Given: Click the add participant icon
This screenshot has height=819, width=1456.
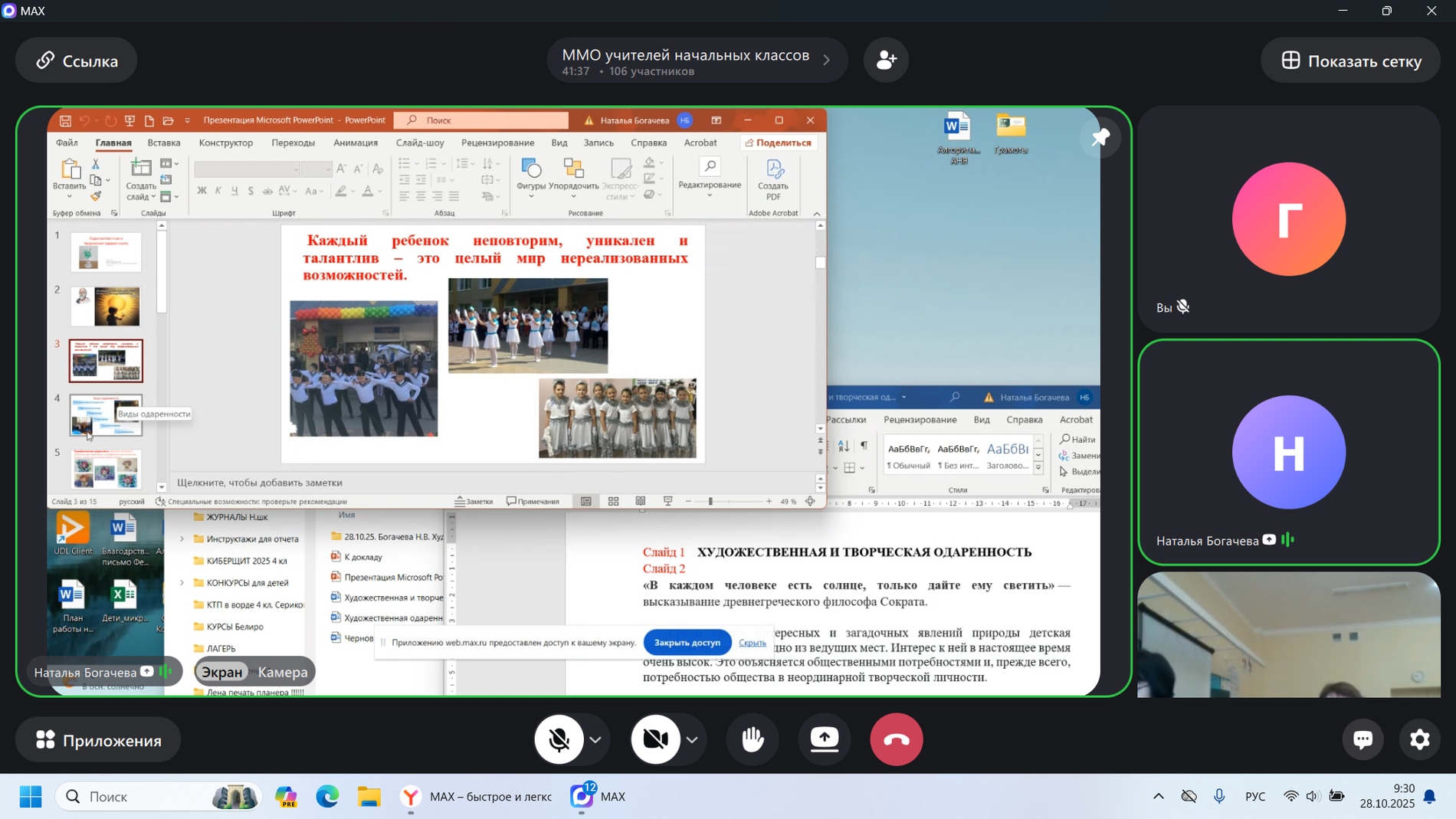Looking at the screenshot, I should 886,60.
